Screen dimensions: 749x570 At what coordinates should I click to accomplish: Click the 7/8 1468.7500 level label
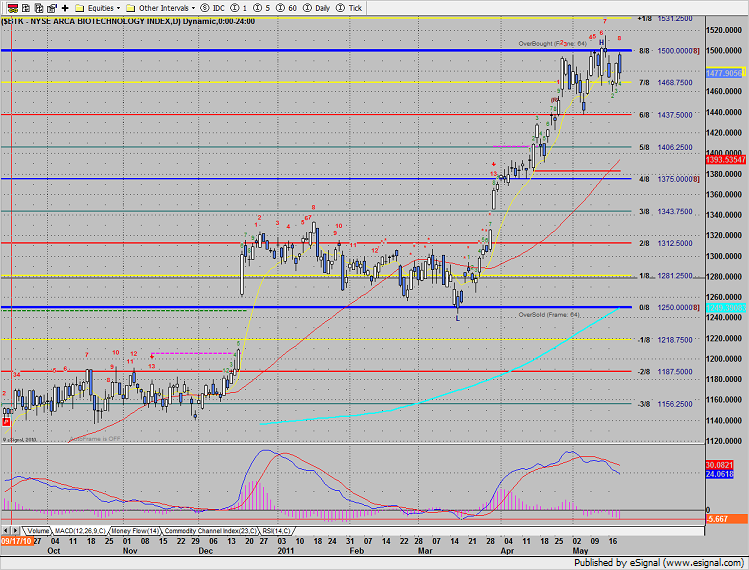tap(665, 83)
